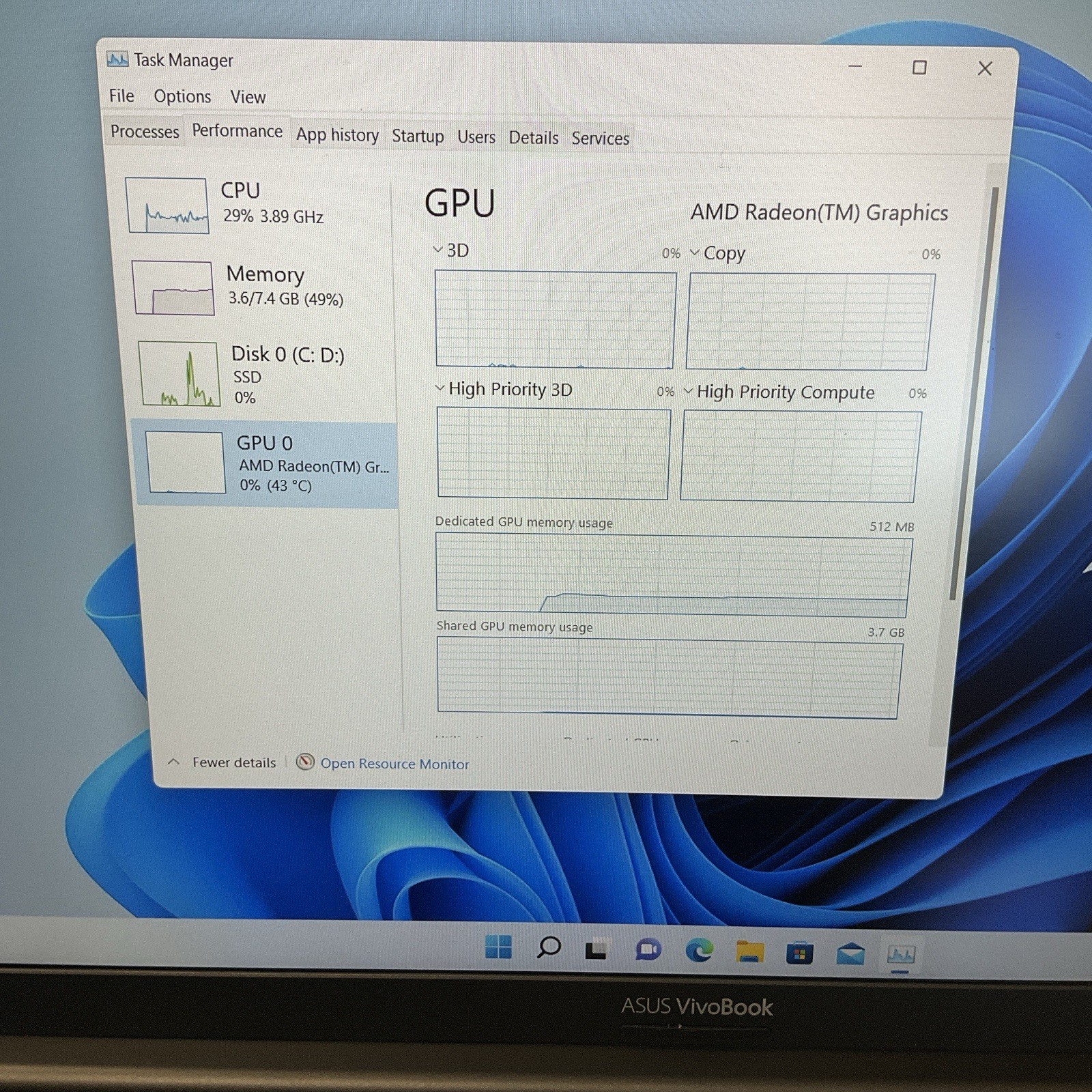Click the Copy engine usage graph

(810, 322)
